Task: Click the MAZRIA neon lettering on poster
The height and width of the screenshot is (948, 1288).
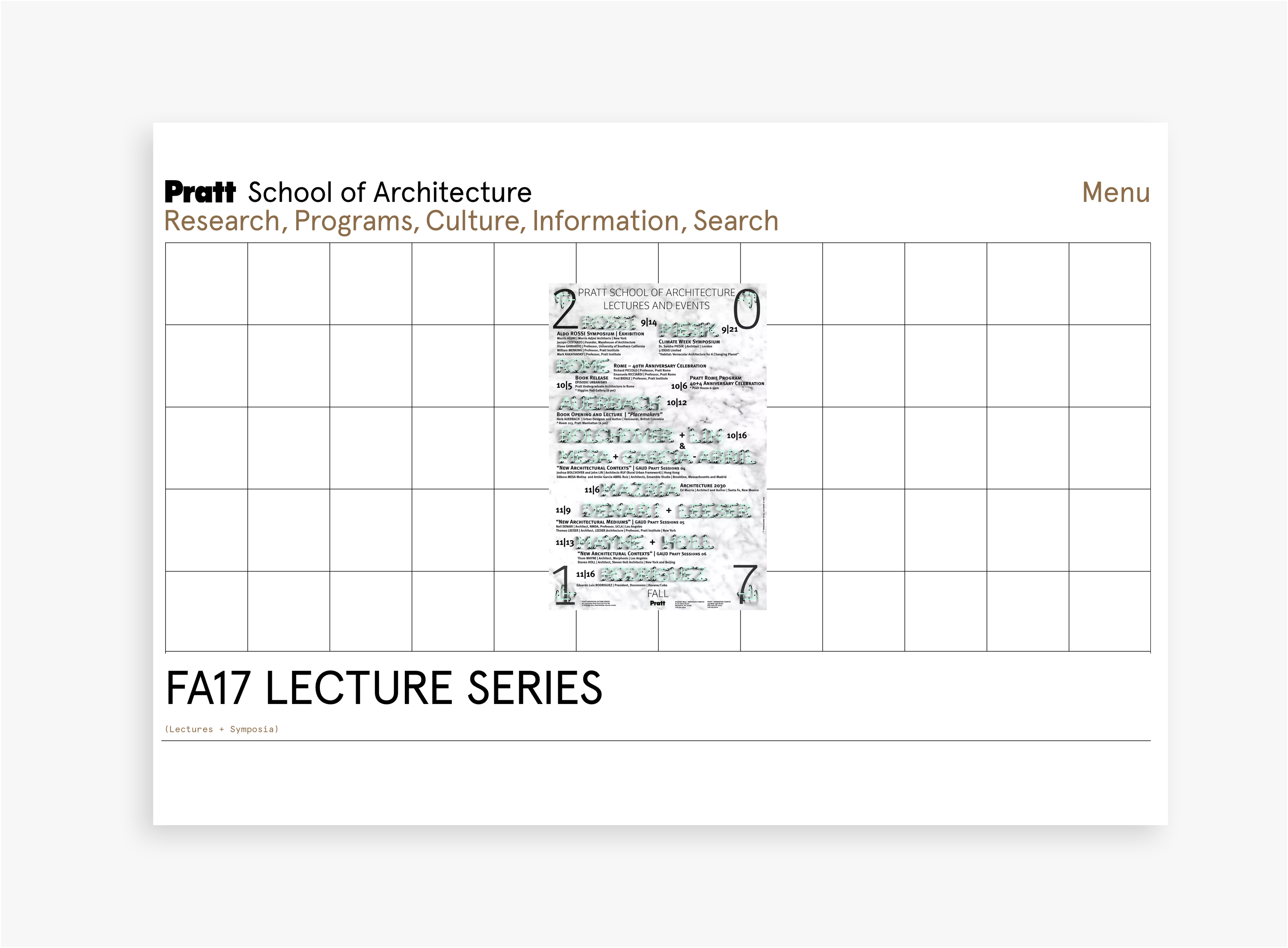Action: (x=639, y=489)
